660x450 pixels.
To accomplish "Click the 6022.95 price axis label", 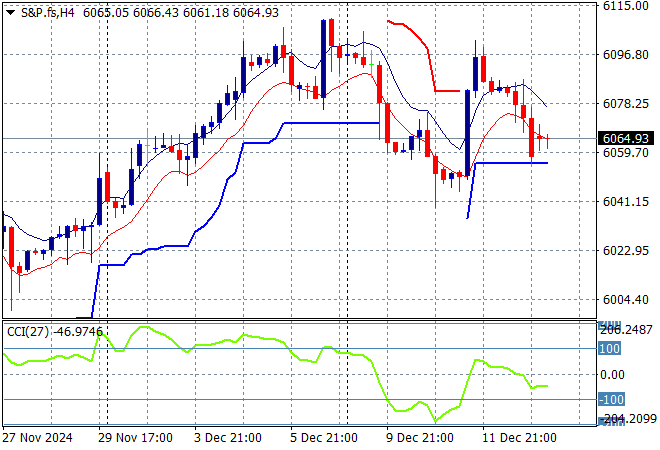I will [x=625, y=250].
